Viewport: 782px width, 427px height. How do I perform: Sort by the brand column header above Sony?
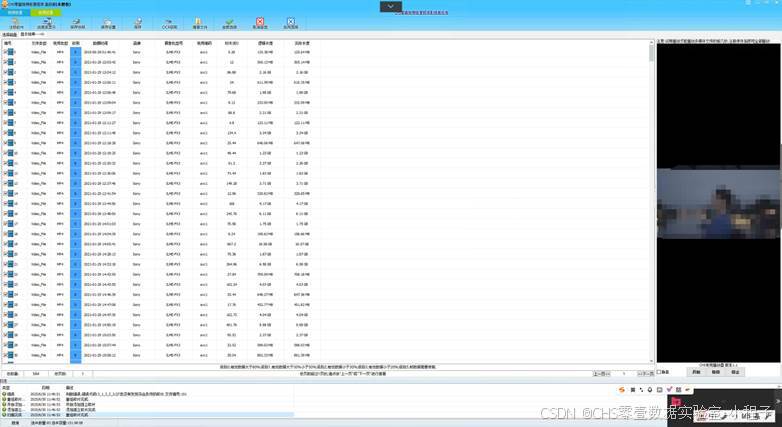pos(137,43)
